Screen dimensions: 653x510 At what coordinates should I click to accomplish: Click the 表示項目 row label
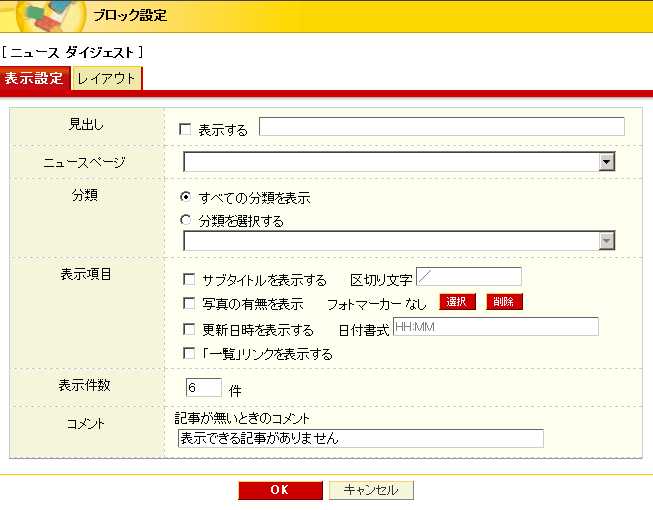(x=86, y=274)
